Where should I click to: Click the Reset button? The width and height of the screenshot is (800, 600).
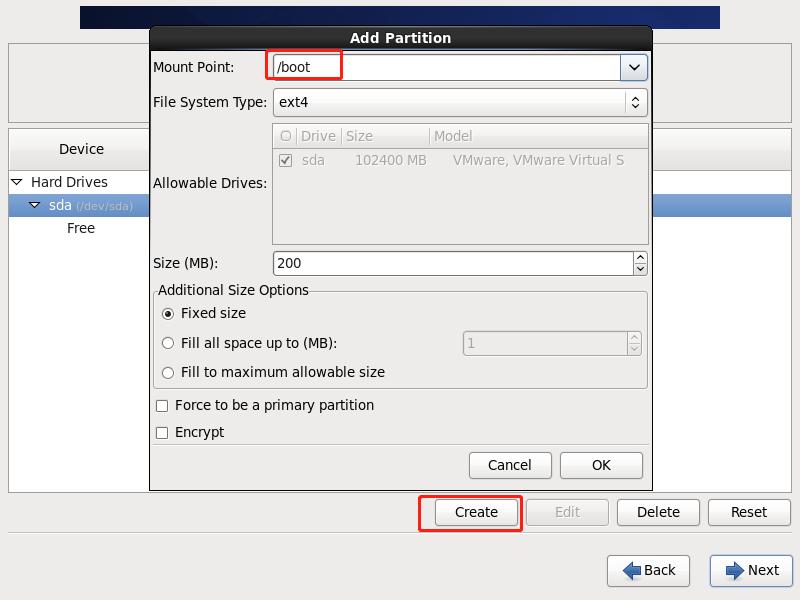point(749,512)
